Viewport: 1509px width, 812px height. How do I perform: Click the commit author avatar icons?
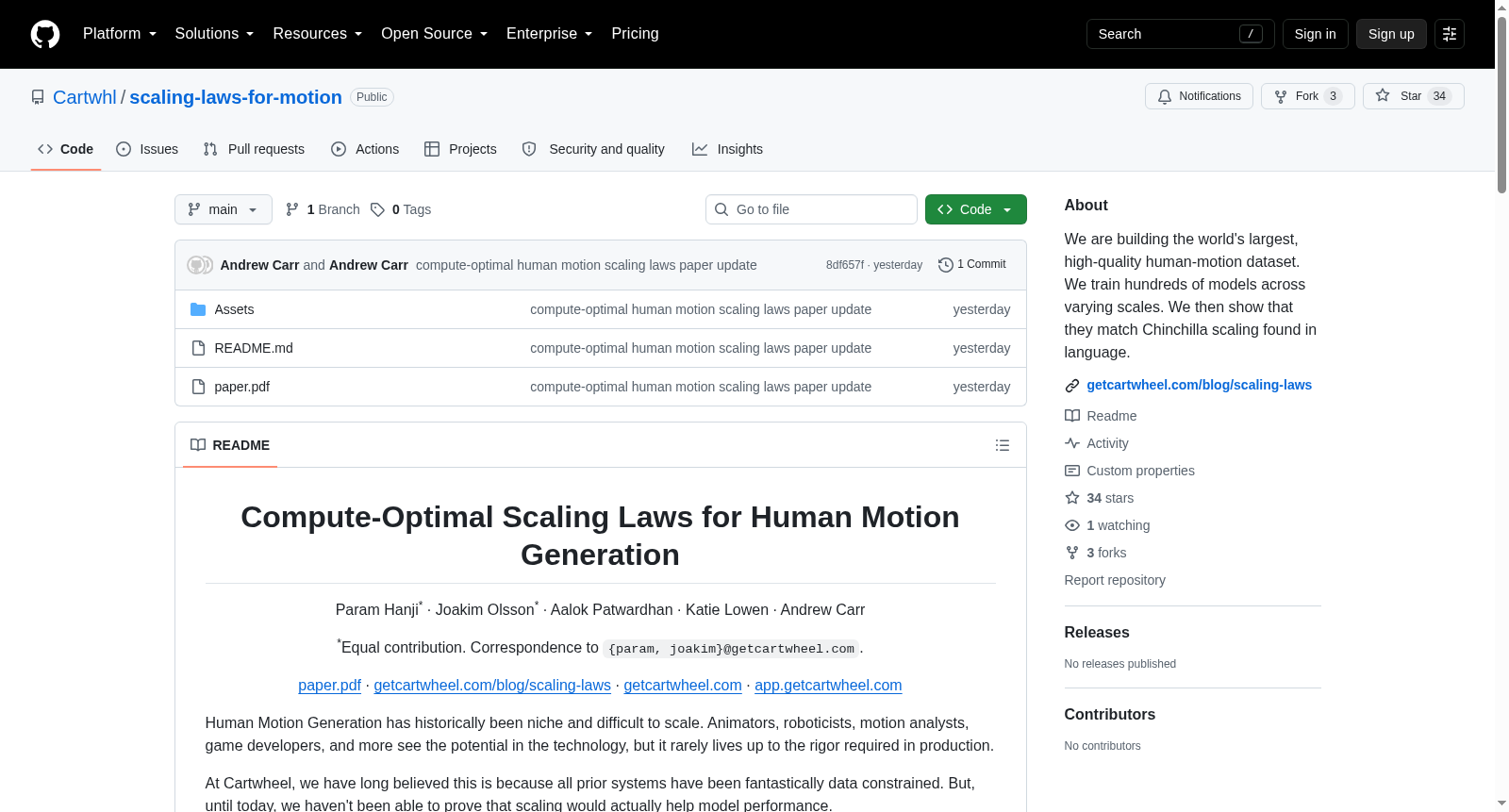pos(200,265)
